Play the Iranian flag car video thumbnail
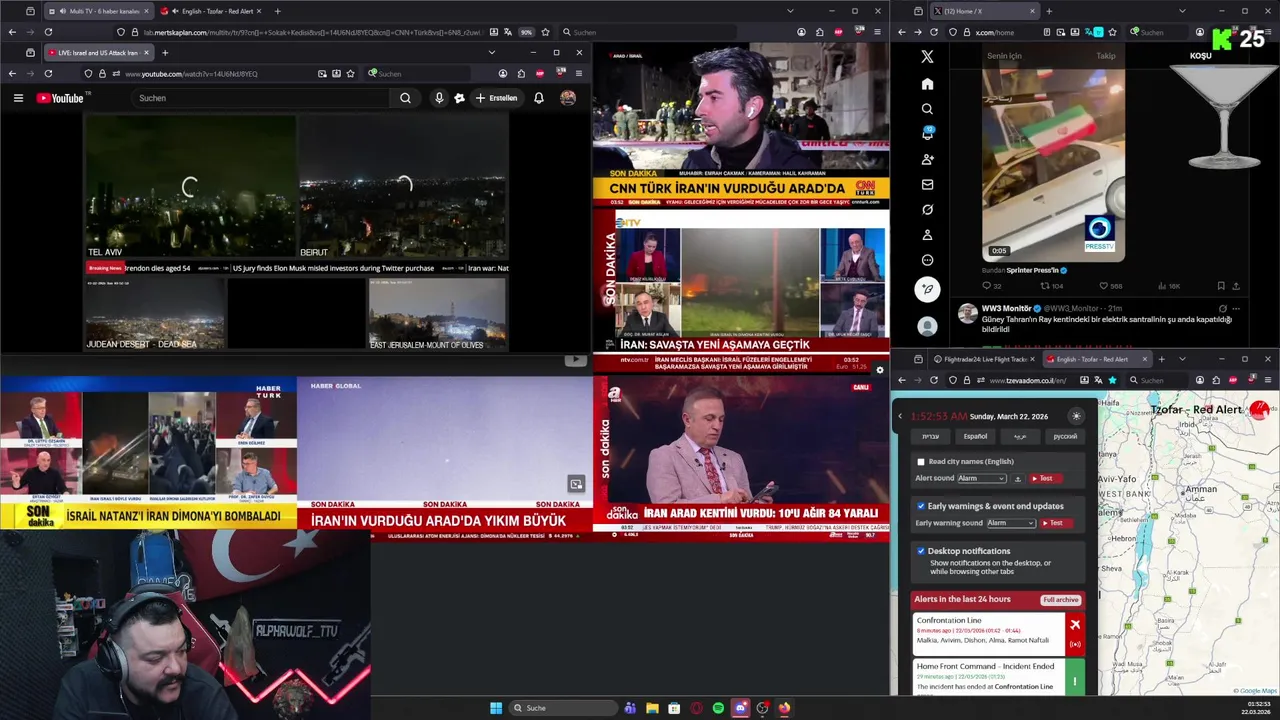 tap(1053, 166)
